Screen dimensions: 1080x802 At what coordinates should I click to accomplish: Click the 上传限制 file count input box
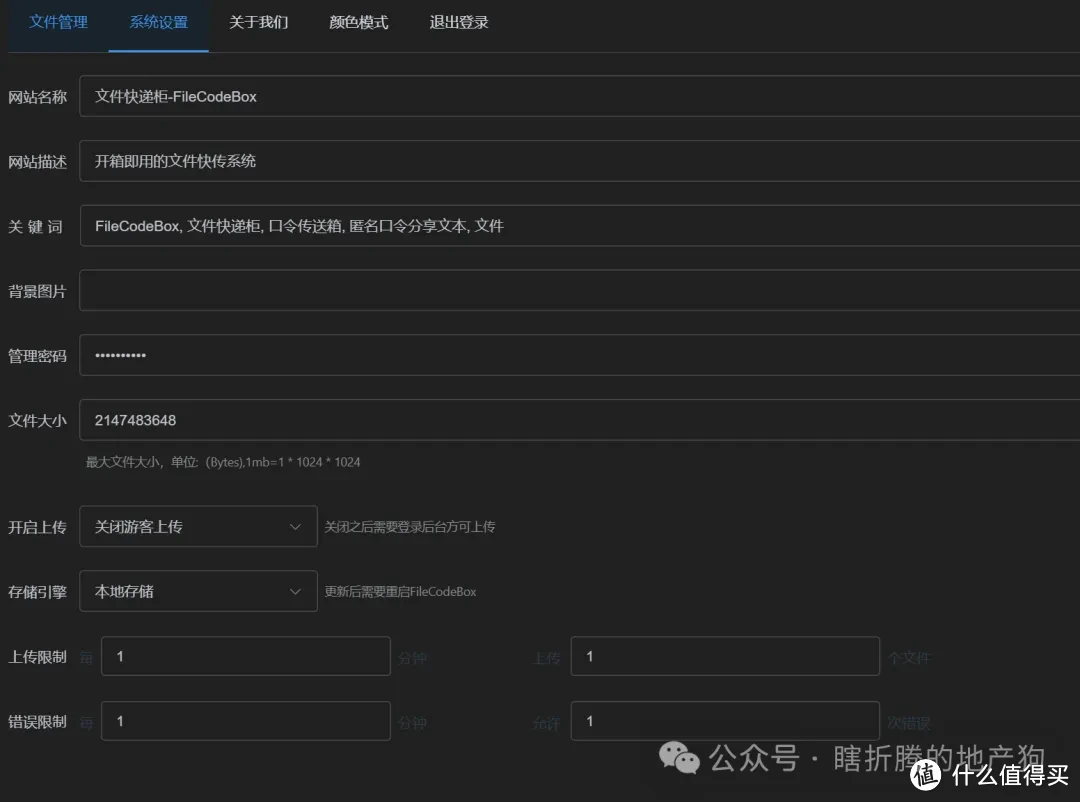point(725,656)
